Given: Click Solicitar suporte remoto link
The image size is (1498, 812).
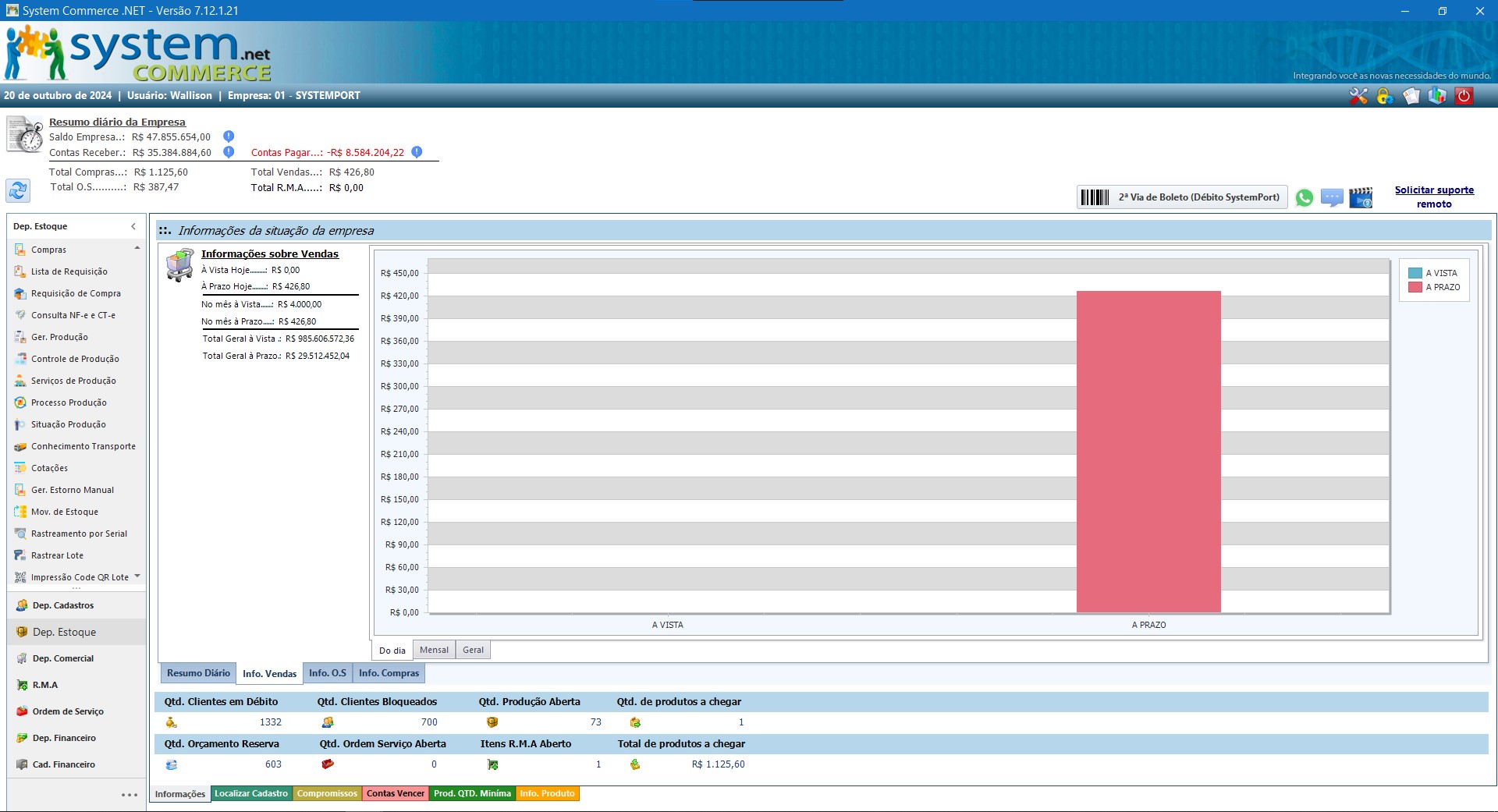Looking at the screenshot, I should click(x=1434, y=197).
